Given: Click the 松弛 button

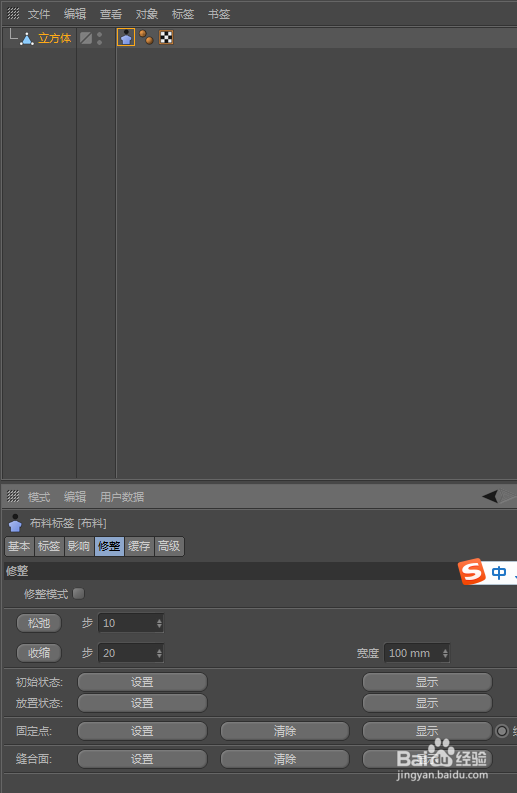Looking at the screenshot, I should pos(39,623).
